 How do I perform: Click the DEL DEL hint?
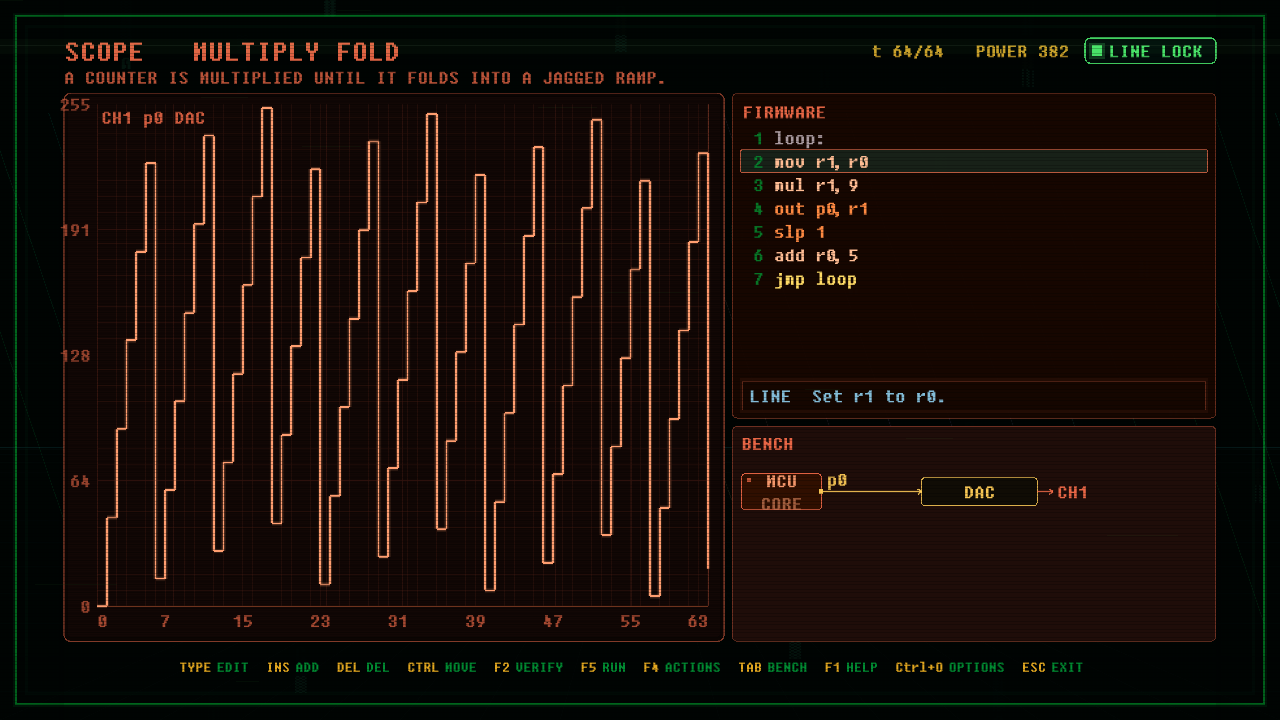pyautogui.click(x=363, y=667)
